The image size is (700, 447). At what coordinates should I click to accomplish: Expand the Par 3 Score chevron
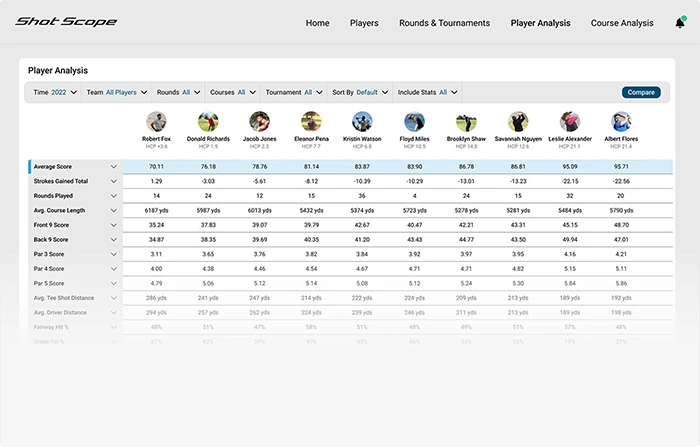pyautogui.click(x=113, y=254)
